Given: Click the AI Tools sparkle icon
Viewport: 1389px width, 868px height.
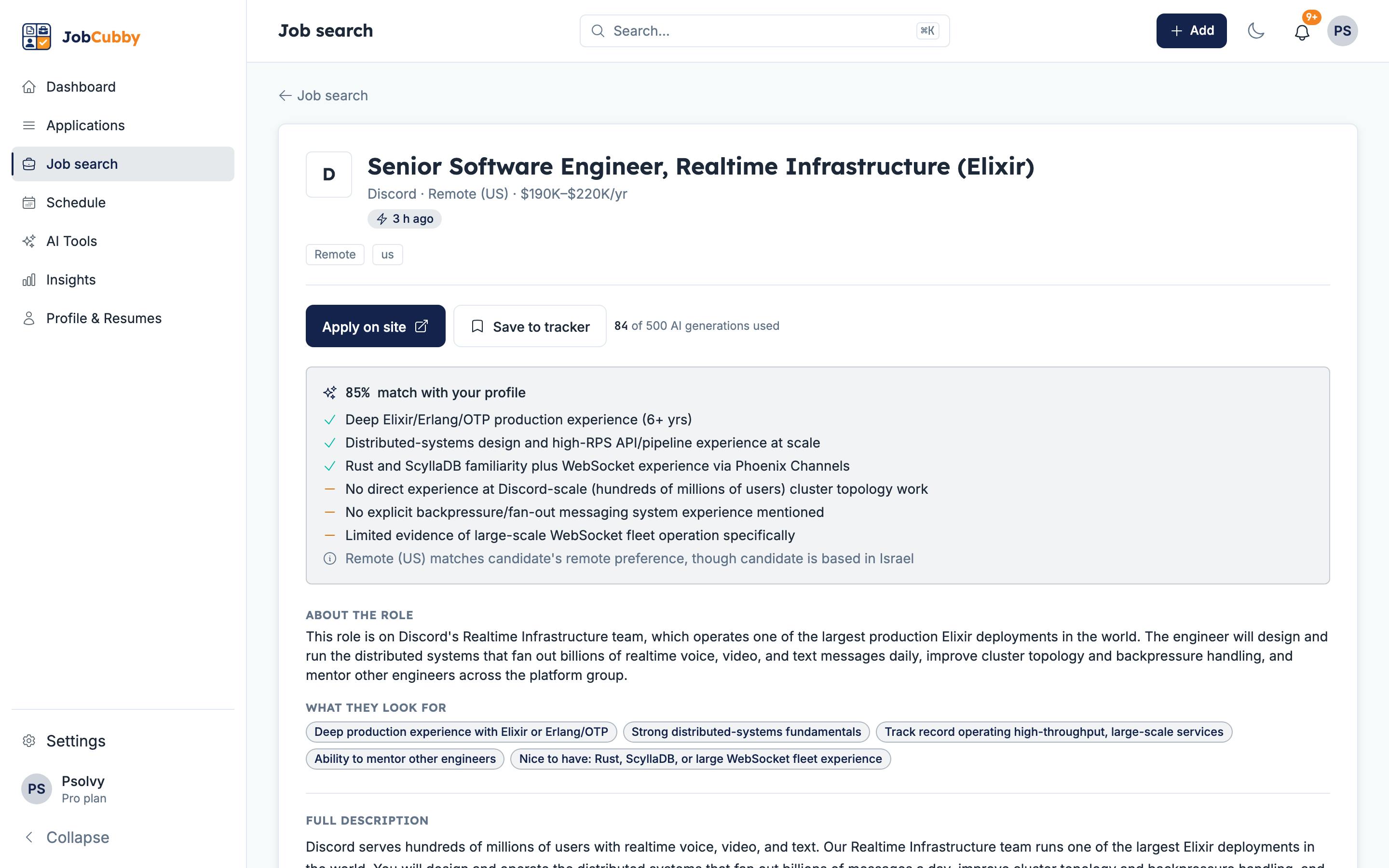Looking at the screenshot, I should click(x=29, y=241).
